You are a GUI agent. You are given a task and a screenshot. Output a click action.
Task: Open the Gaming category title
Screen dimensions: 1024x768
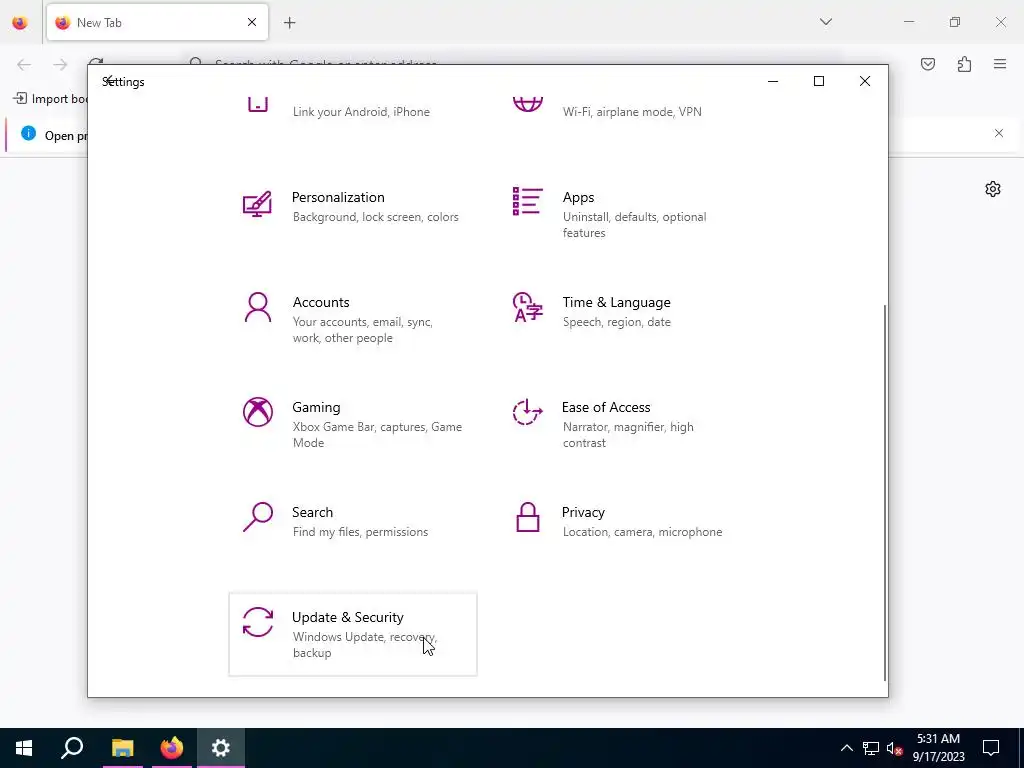(316, 408)
